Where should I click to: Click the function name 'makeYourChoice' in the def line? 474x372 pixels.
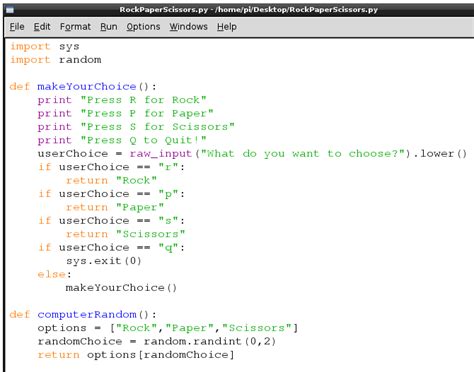[x=87, y=87]
